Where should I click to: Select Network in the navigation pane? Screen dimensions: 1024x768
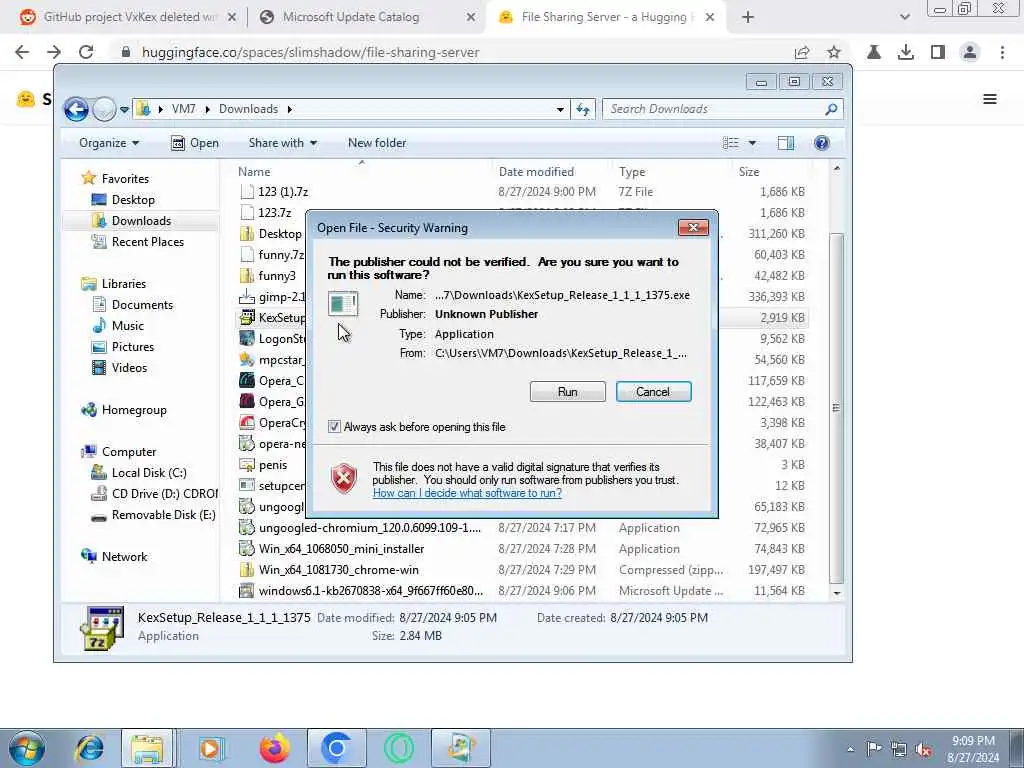tap(124, 557)
